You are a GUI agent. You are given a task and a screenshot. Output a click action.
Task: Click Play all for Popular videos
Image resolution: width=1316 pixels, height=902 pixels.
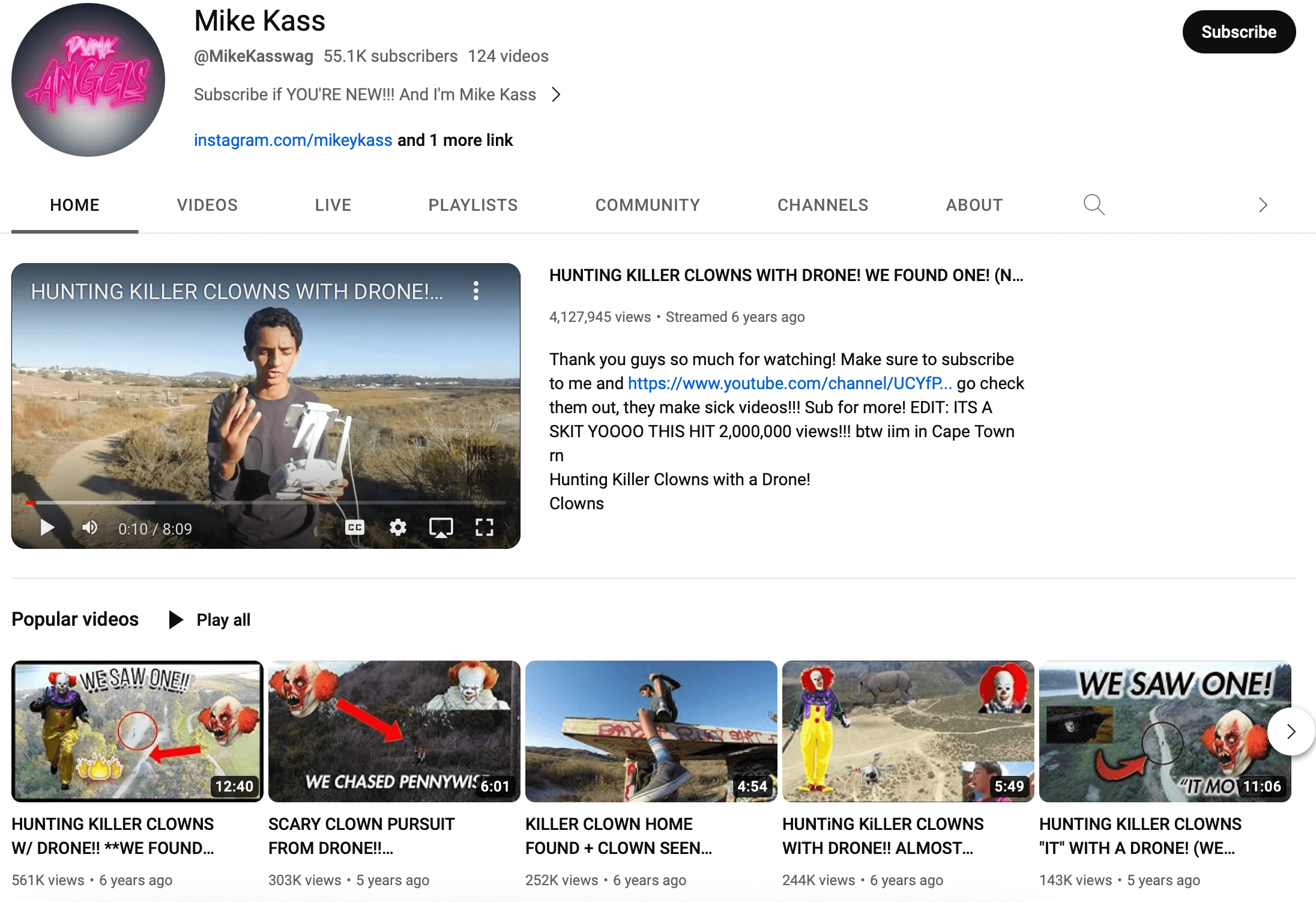point(210,620)
